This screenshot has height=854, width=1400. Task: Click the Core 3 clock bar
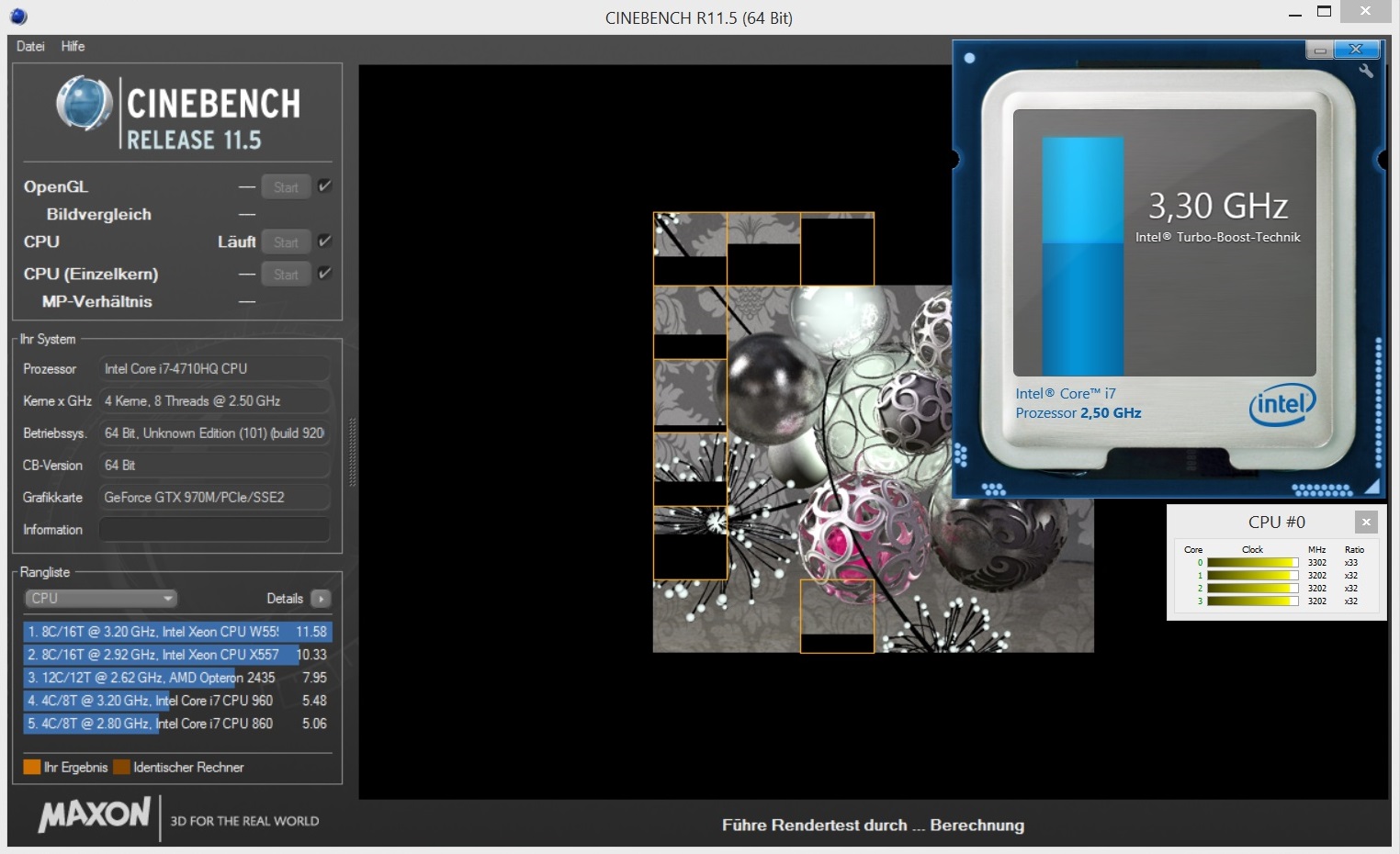[1252, 601]
